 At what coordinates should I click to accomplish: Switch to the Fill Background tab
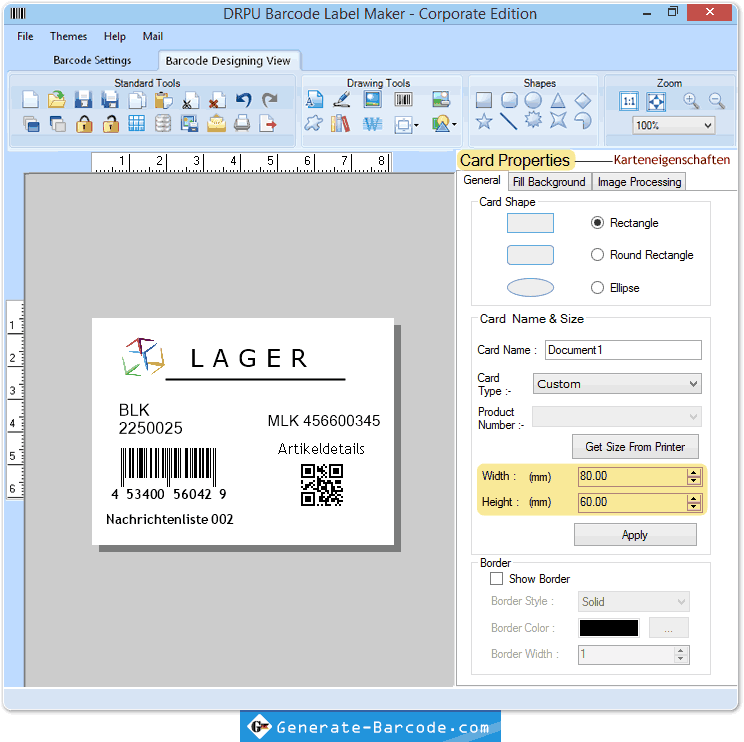point(549,182)
